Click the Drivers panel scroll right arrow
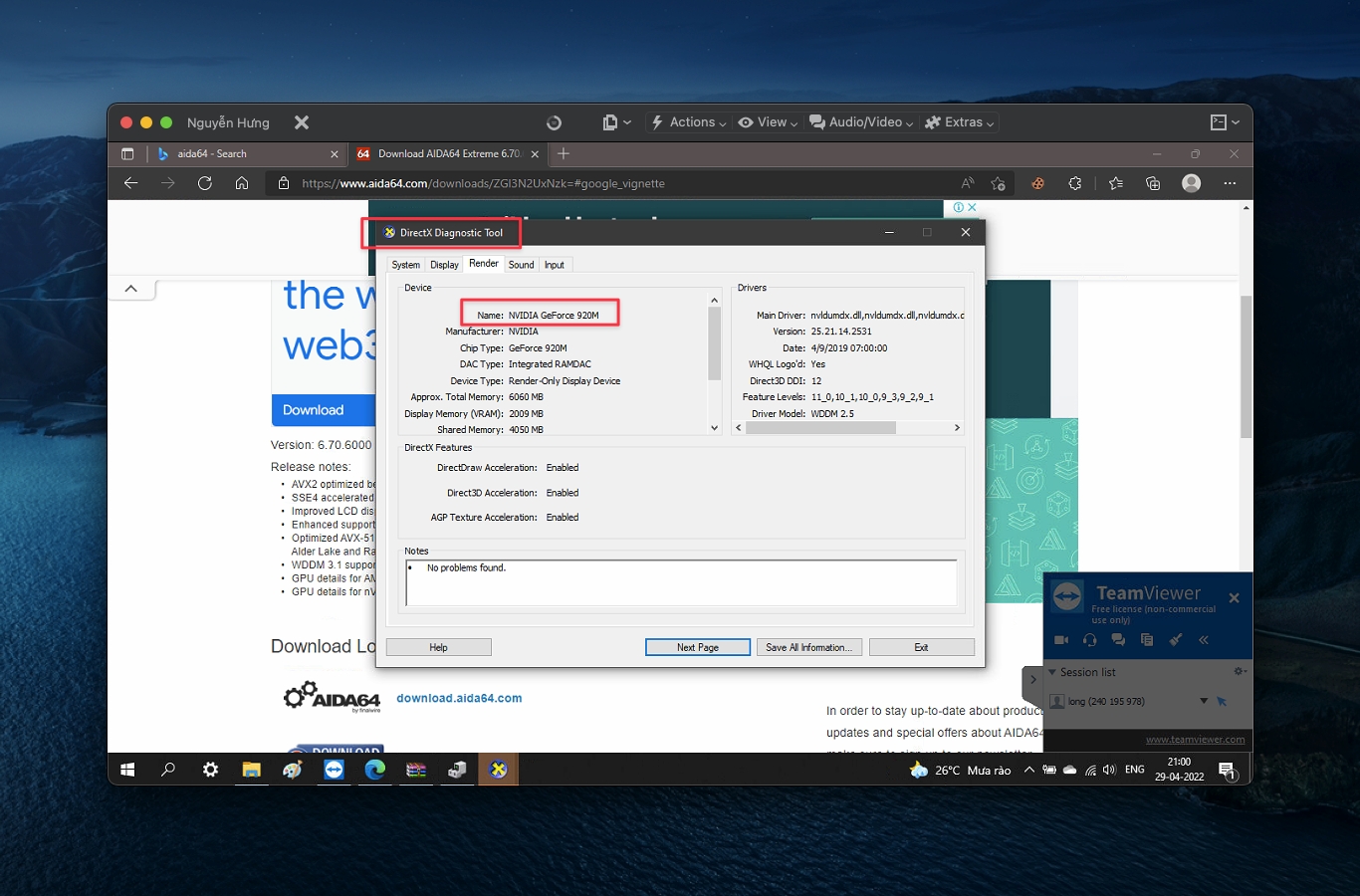 [957, 428]
